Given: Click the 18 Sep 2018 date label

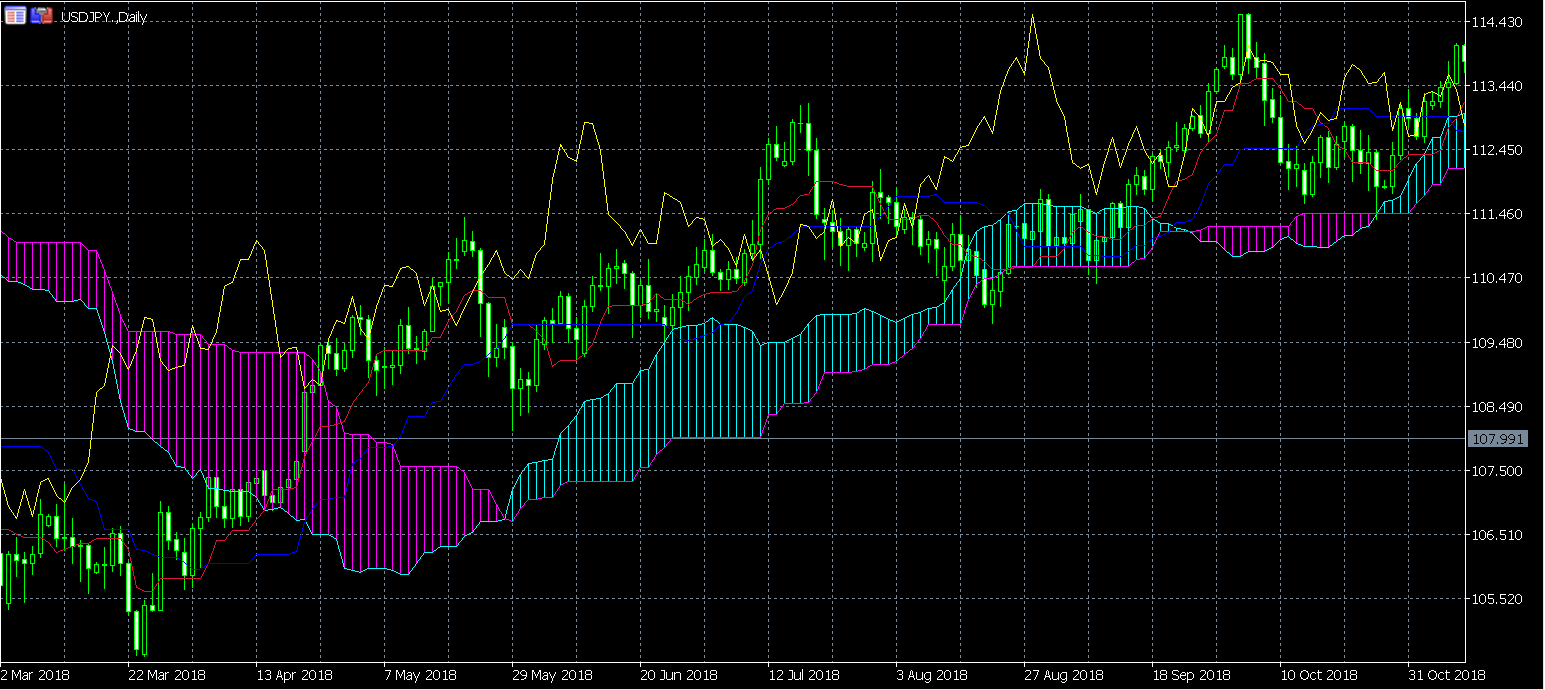Looking at the screenshot, I should pos(1191,675).
